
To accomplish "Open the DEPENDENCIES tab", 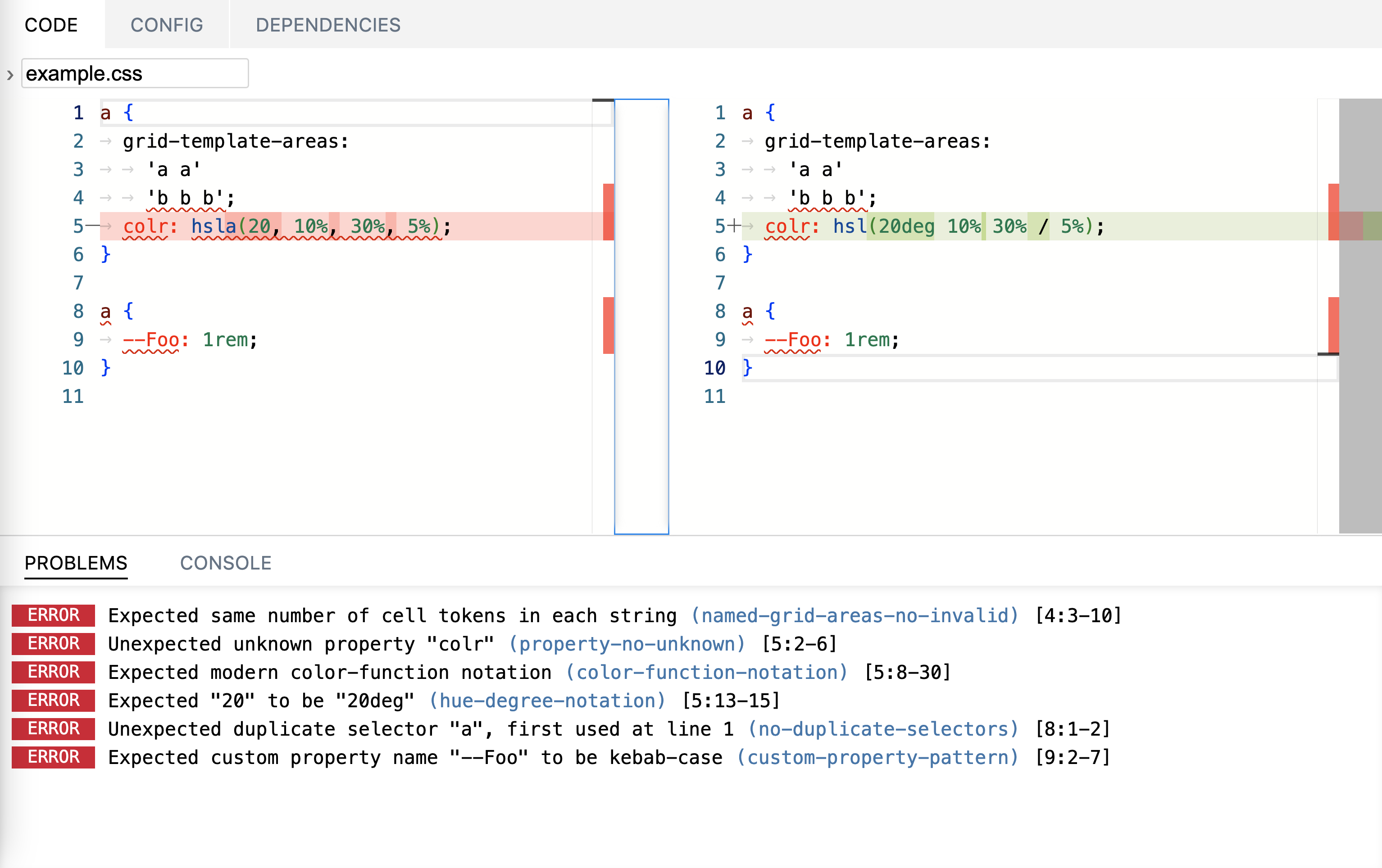I will pos(328,25).
